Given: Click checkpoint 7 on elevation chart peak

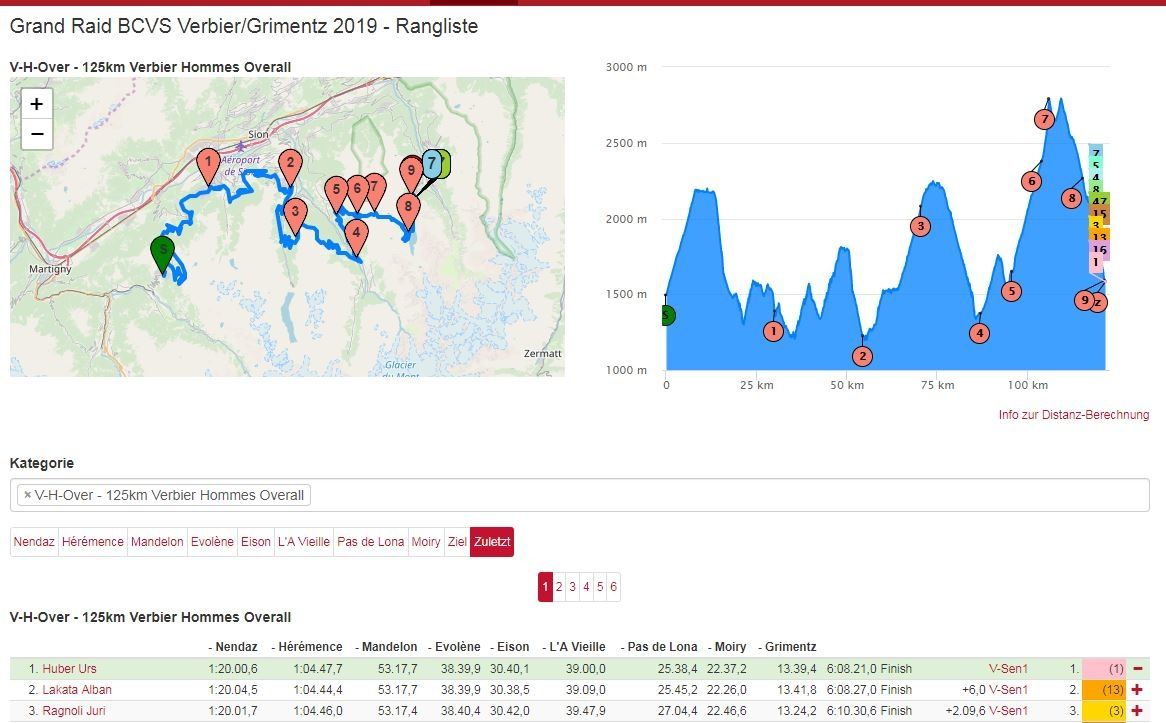Looking at the screenshot, I should (x=1044, y=120).
